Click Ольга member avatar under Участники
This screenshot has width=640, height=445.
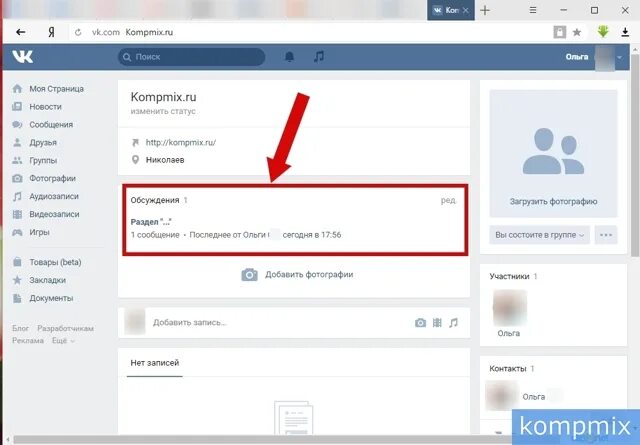pyautogui.click(x=509, y=307)
